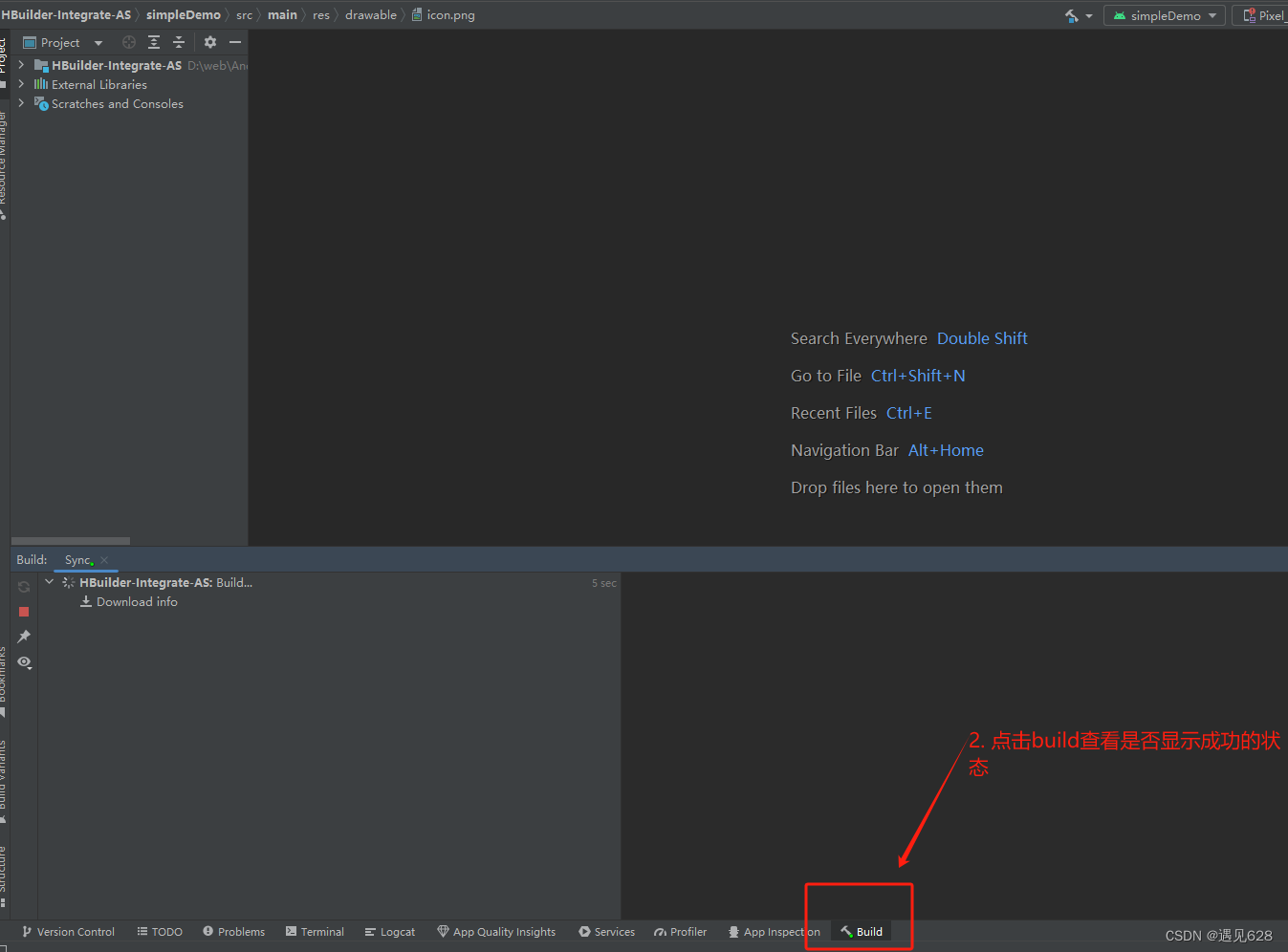The image size is (1288, 952).
Task: Open the Profiler tool window
Action: pos(680,931)
